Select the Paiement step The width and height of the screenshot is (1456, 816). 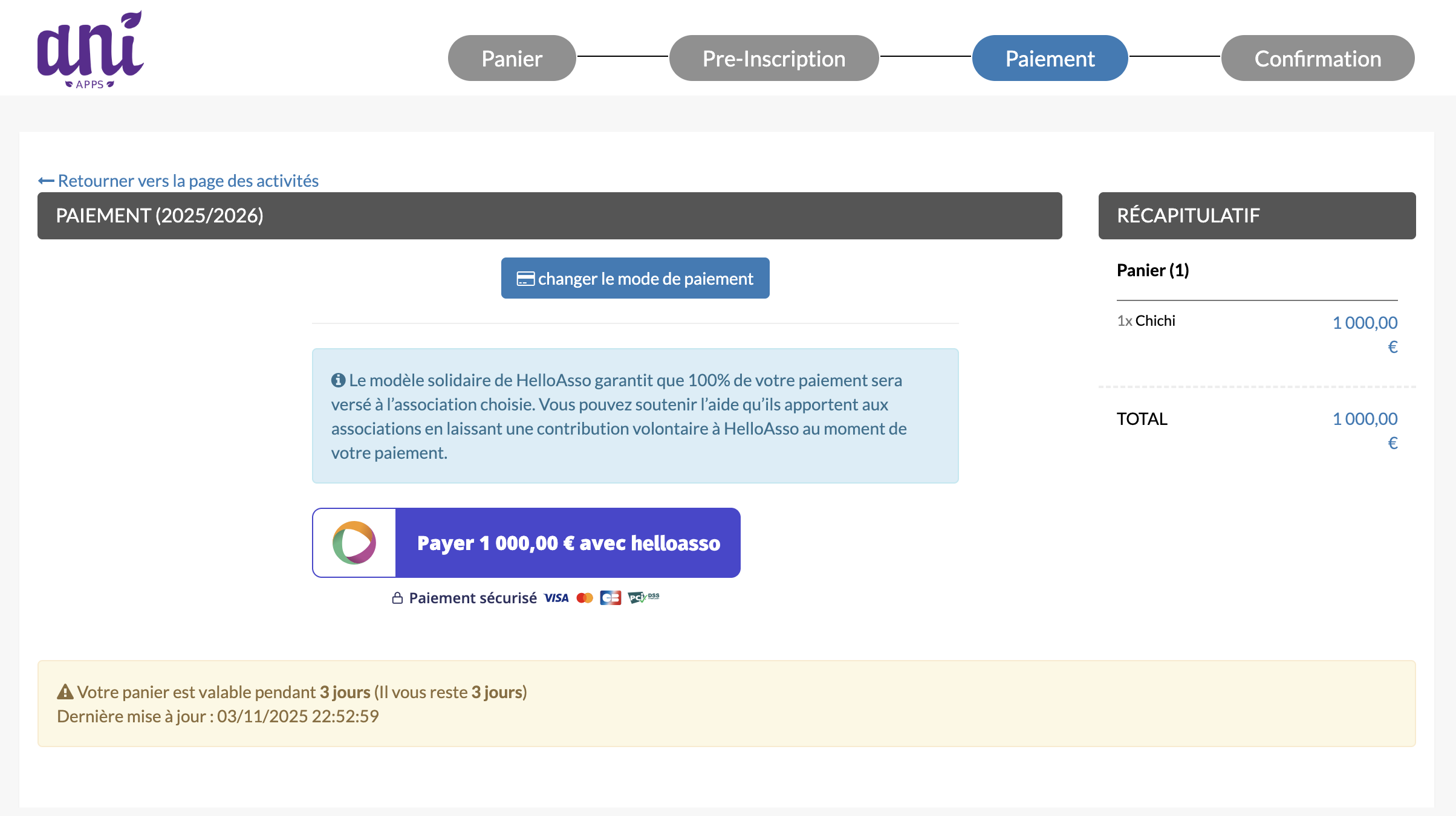pos(1050,58)
